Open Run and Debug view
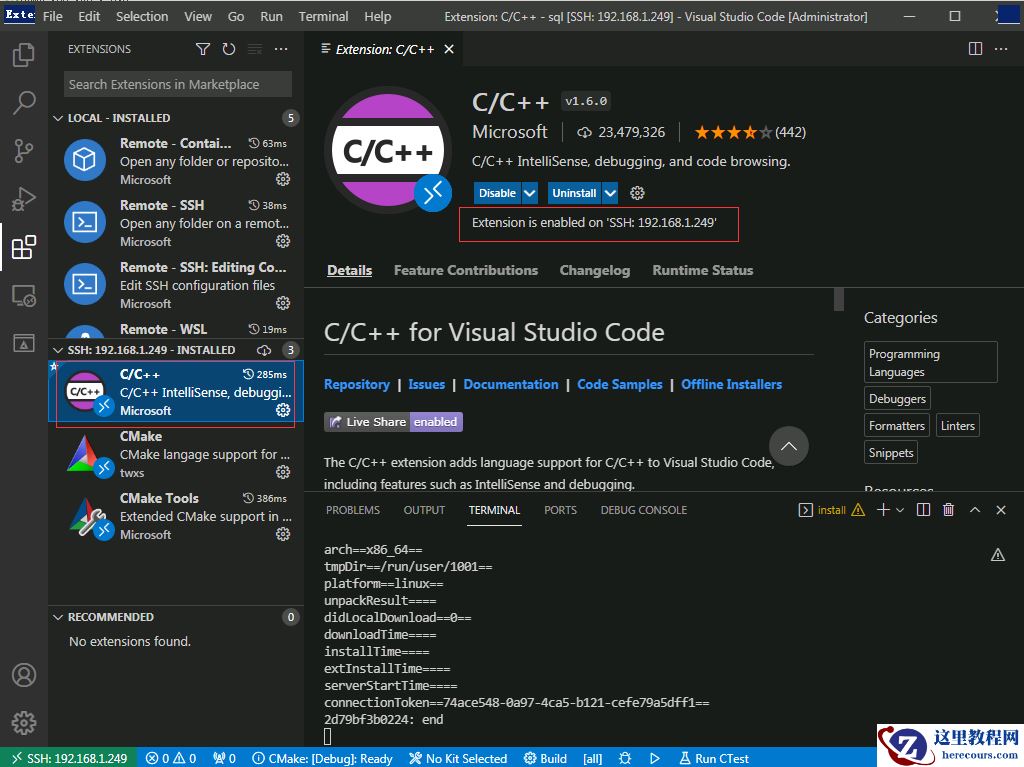 pyautogui.click(x=24, y=198)
